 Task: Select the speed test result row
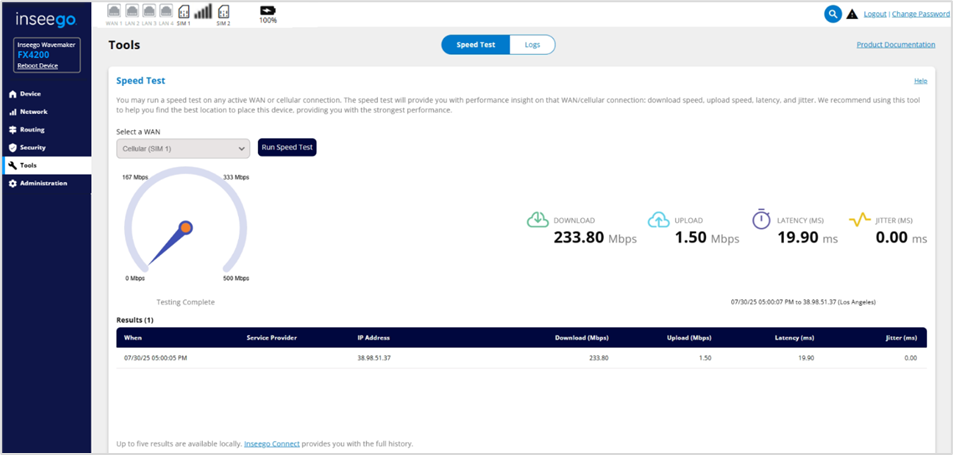click(521, 357)
